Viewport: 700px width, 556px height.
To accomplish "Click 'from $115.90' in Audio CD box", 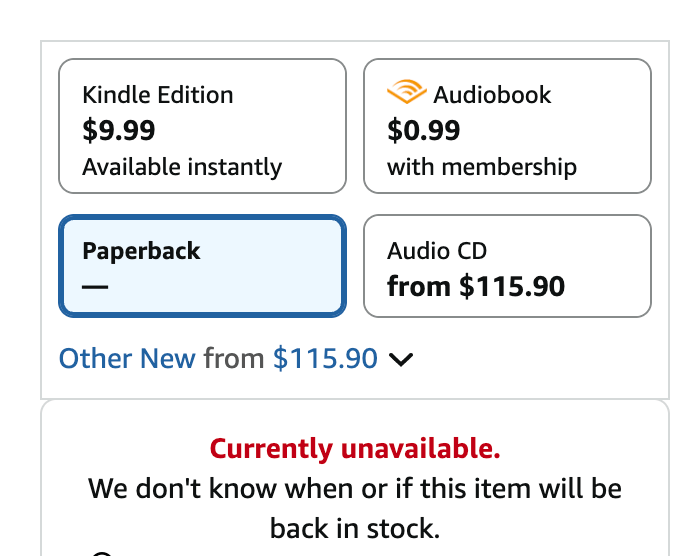I will tap(476, 287).
